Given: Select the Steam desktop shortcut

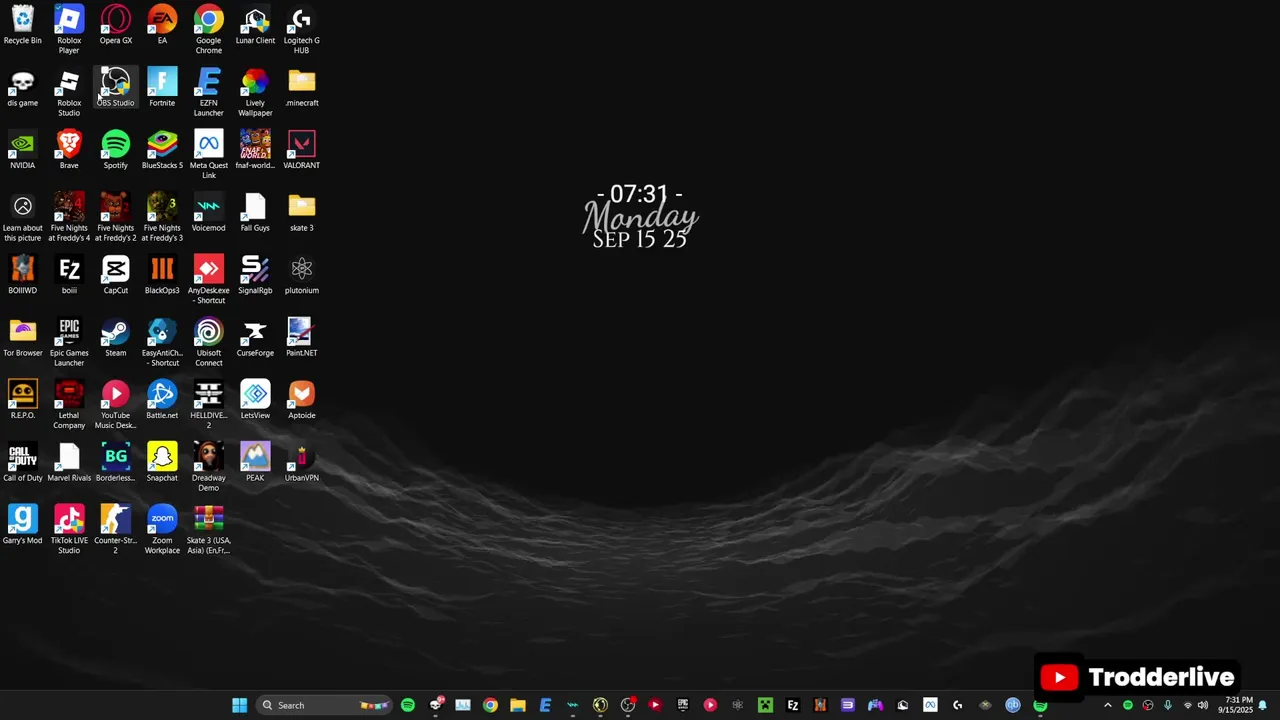Looking at the screenshot, I should tap(115, 339).
